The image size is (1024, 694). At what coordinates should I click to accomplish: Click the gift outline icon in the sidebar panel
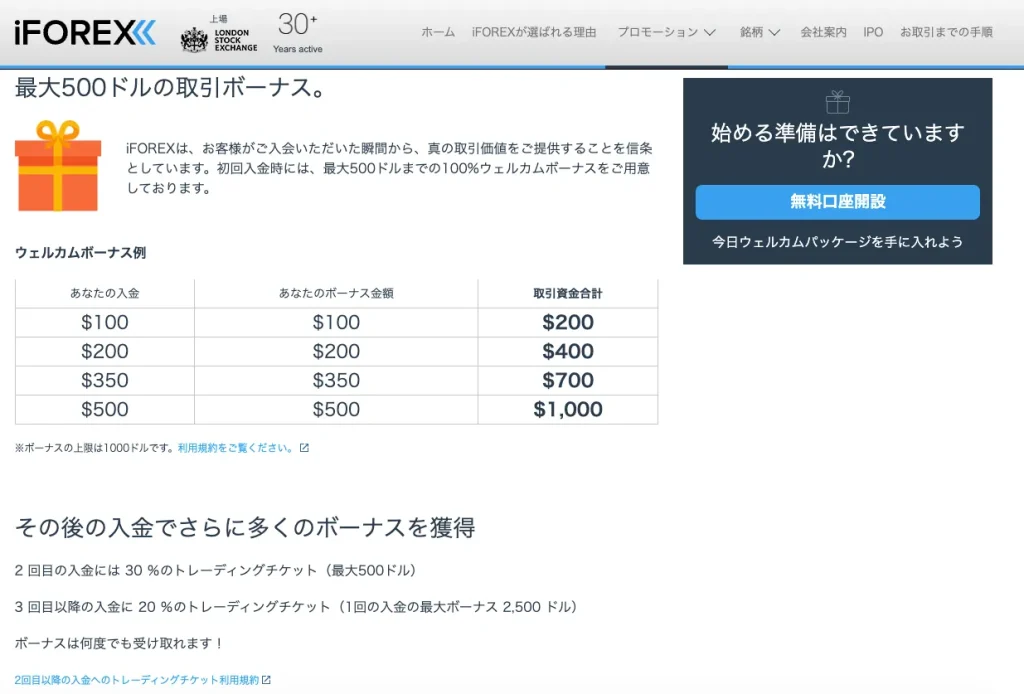tap(838, 102)
